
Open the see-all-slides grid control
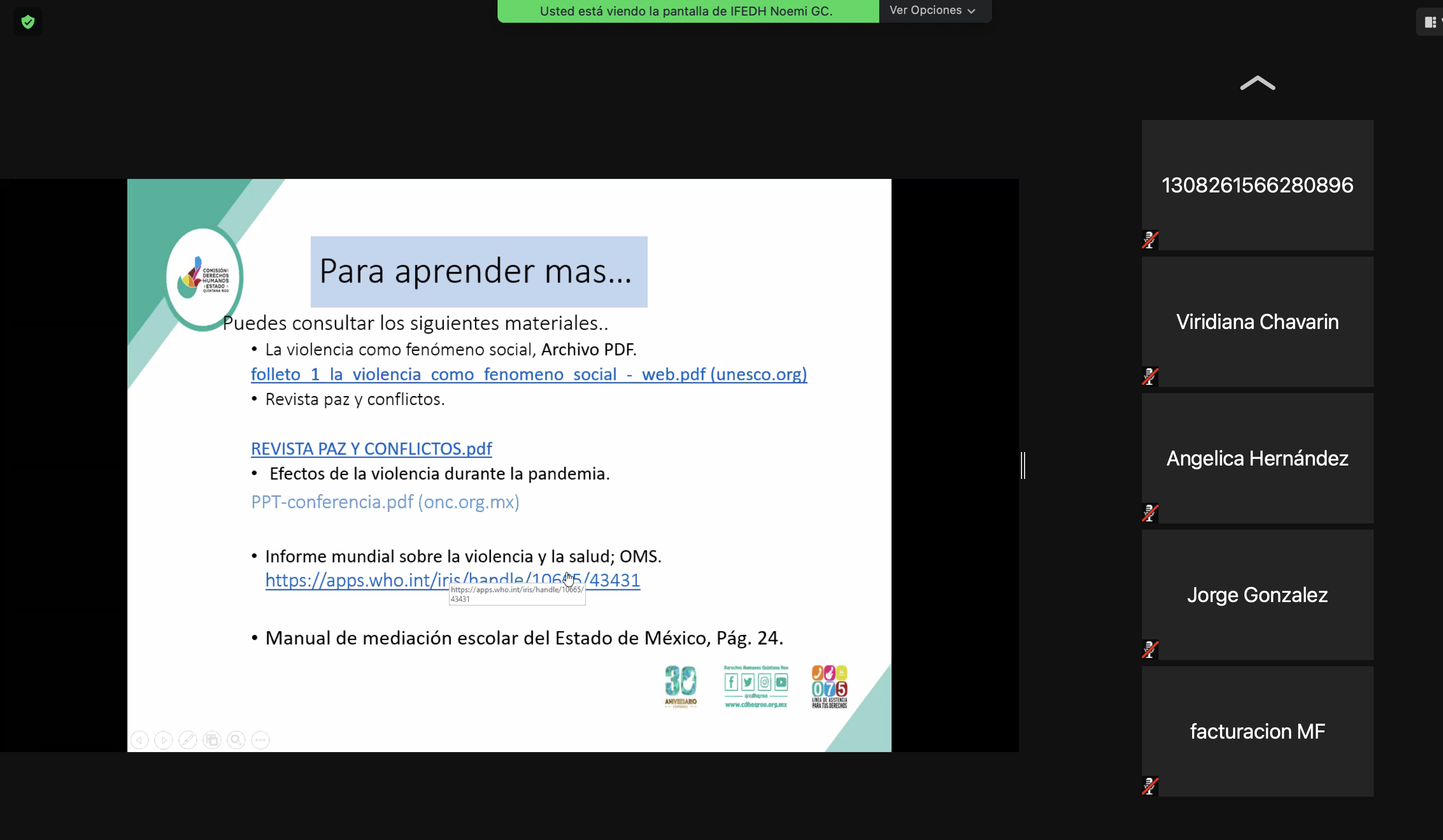[x=212, y=740]
